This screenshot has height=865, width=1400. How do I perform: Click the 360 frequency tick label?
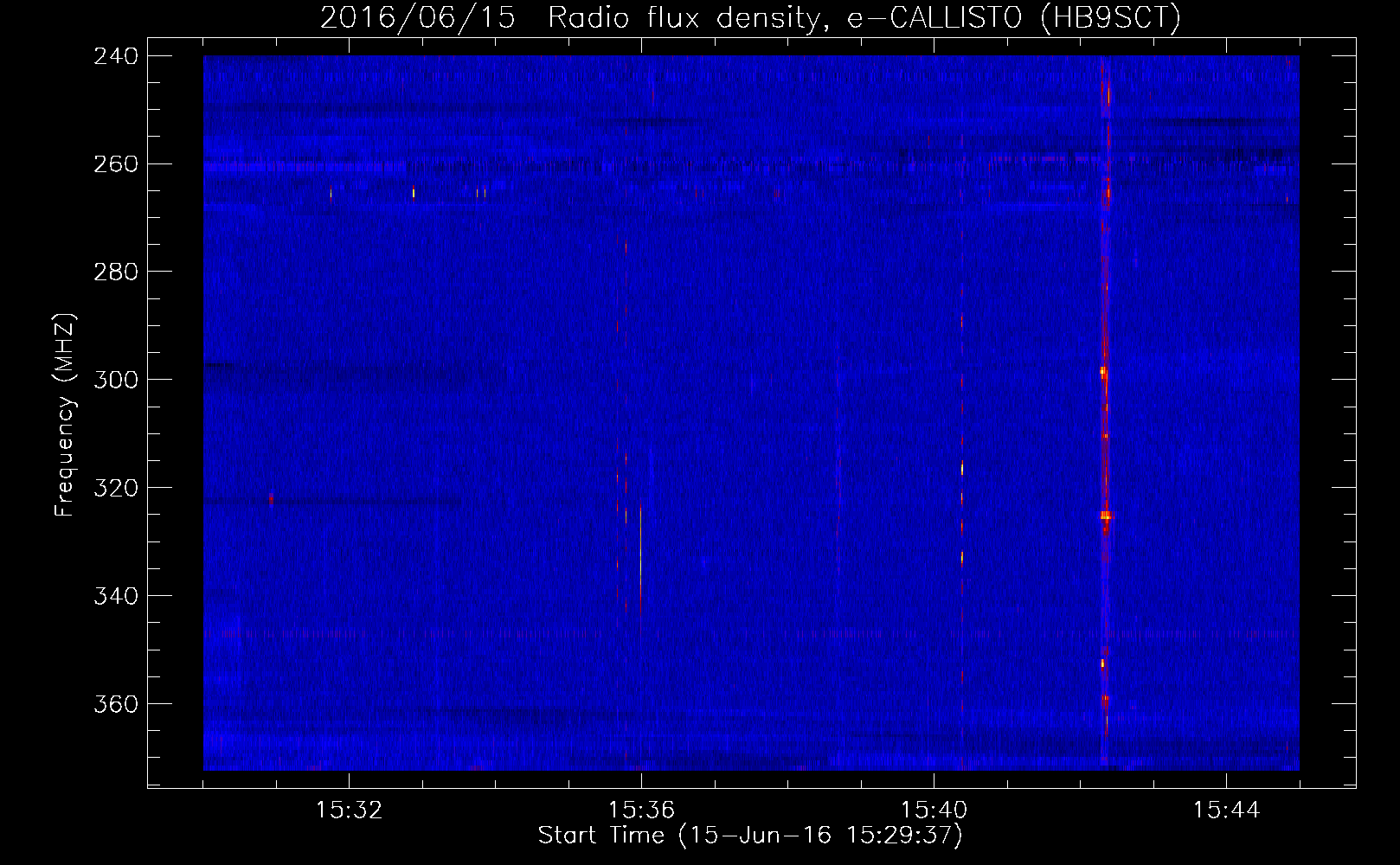[x=115, y=704]
